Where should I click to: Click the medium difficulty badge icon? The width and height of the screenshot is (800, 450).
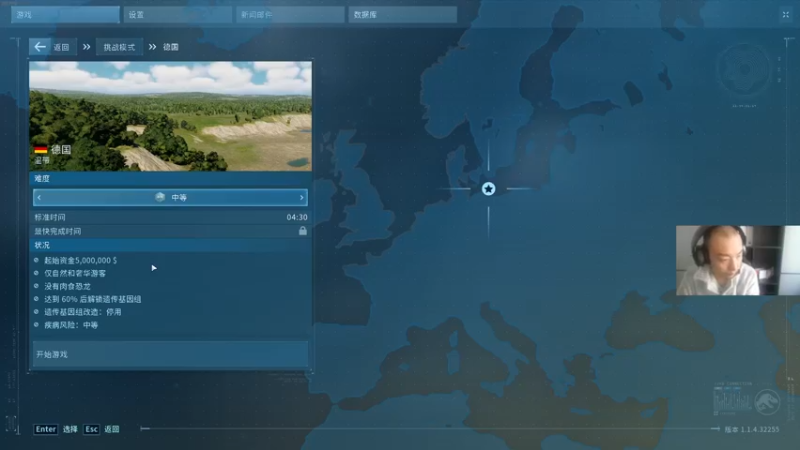pyautogui.click(x=160, y=197)
